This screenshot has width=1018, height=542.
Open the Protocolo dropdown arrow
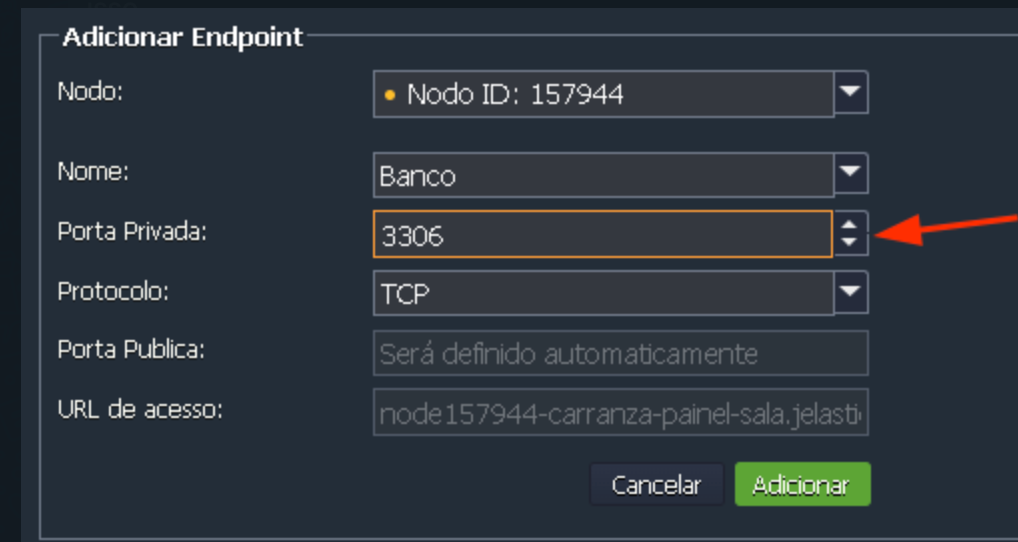coord(850,292)
